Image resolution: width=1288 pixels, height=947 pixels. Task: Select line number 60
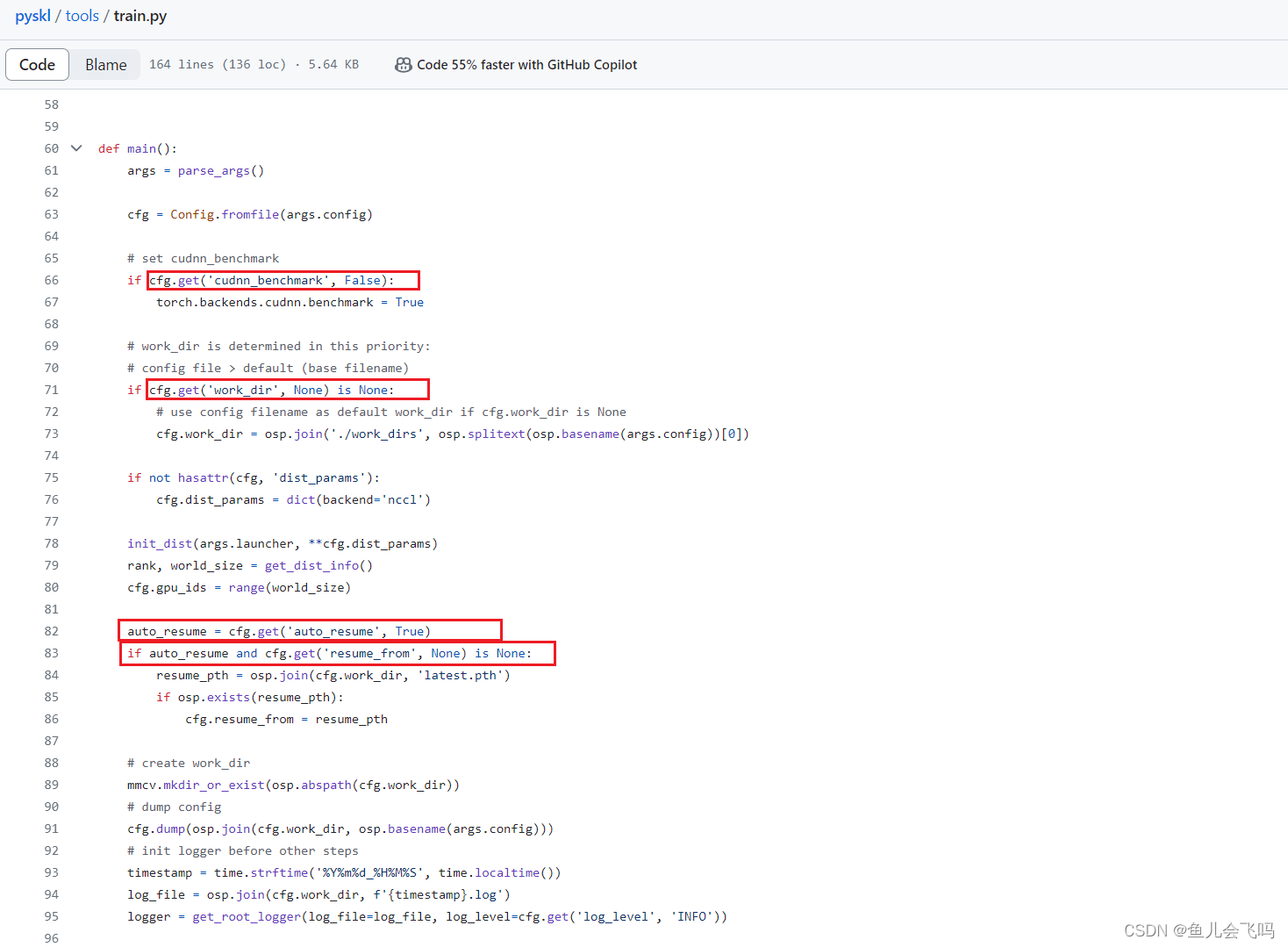pyautogui.click(x=51, y=147)
